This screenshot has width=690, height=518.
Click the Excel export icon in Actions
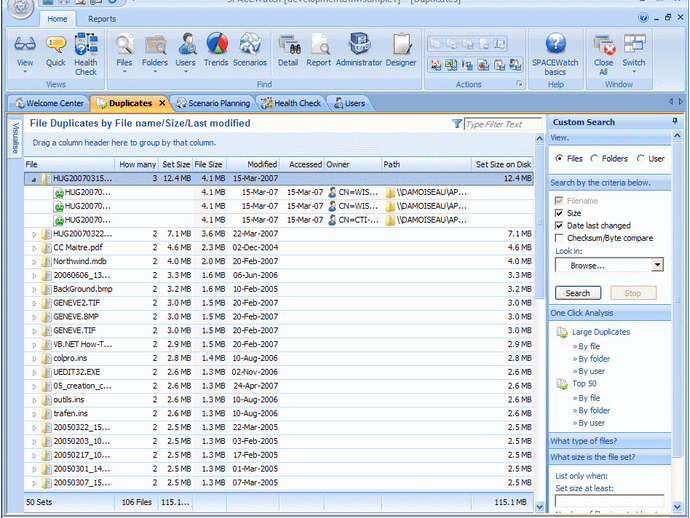coord(451,65)
